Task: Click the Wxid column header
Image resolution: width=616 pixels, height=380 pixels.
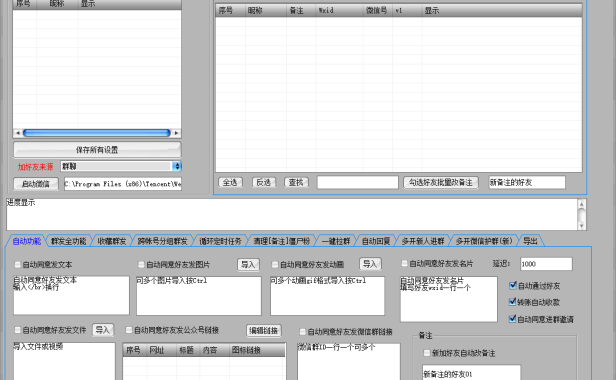Action: click(339, 11)
